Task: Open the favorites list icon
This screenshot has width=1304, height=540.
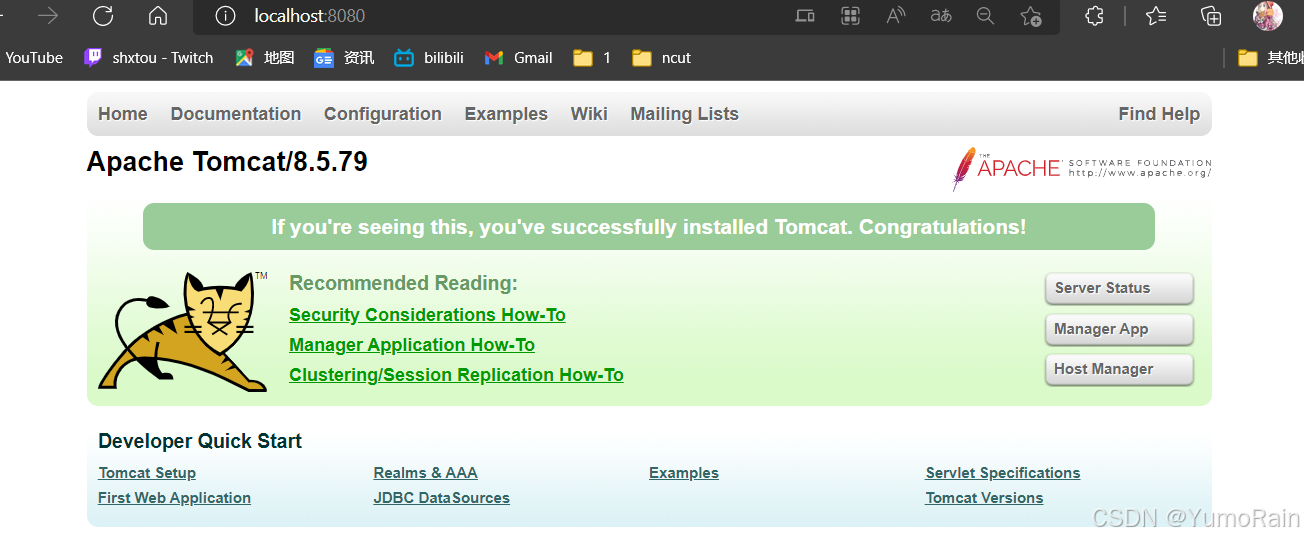Action: pyautogui.click(x=1156, y=16)
